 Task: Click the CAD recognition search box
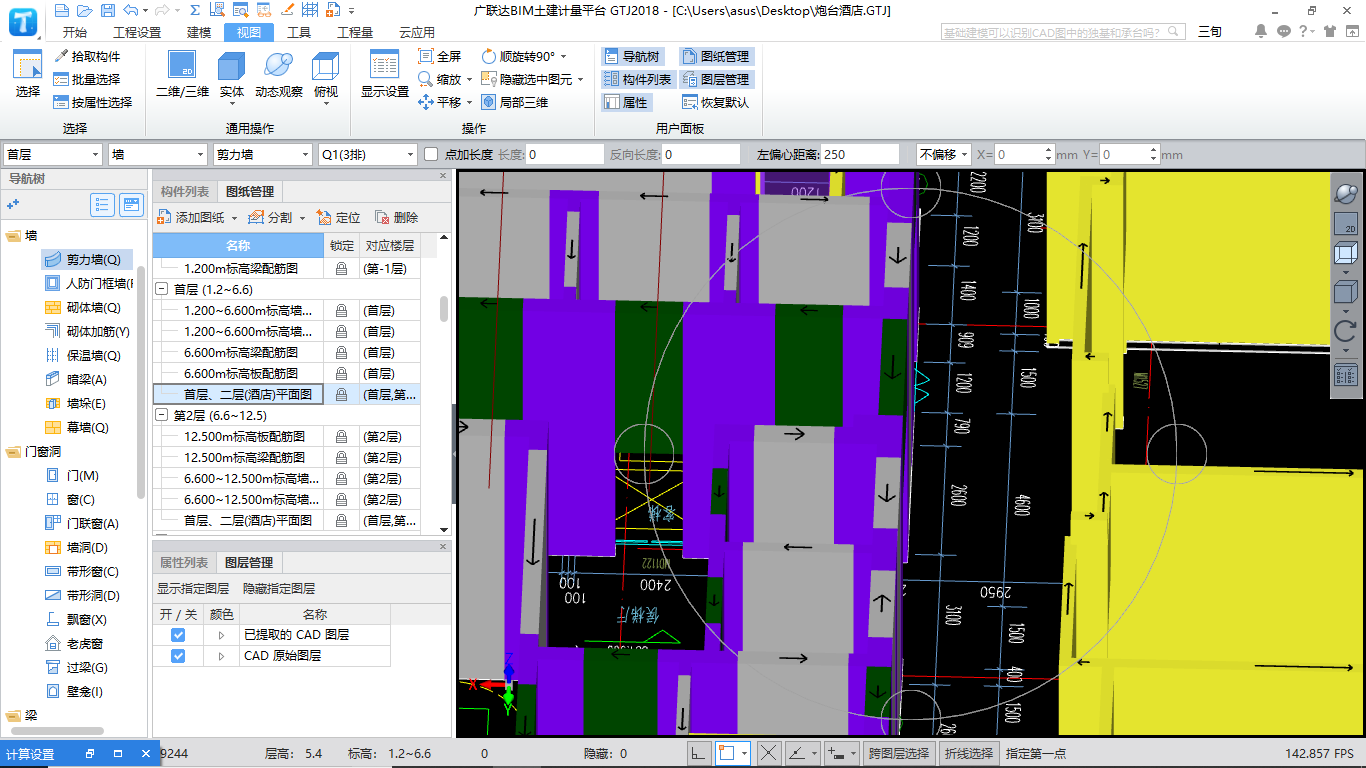tap(1064, 32)
